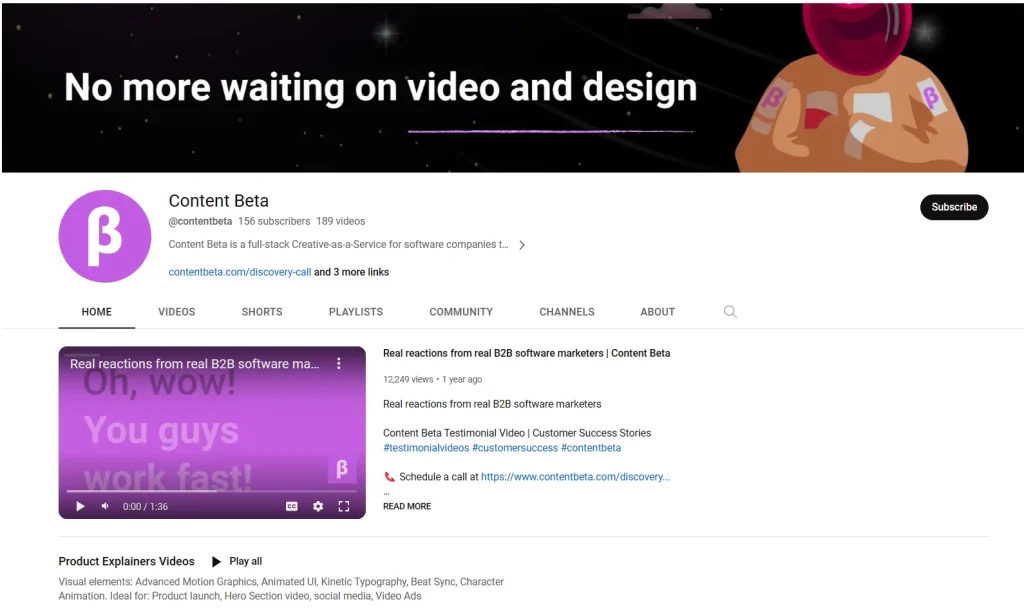Click the video progress bar
The image size is (1024, 613).
(212, 490)
